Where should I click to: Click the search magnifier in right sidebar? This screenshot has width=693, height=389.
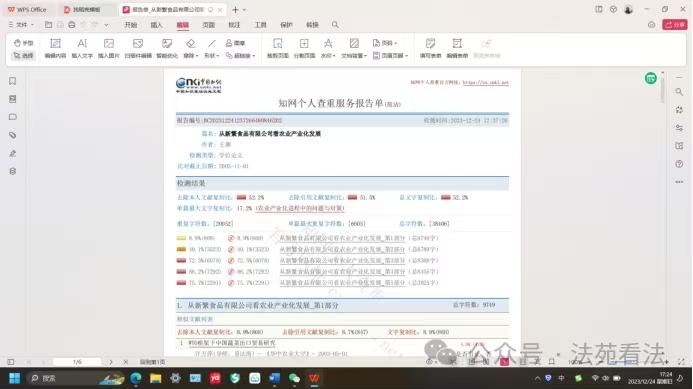[679, 92]
